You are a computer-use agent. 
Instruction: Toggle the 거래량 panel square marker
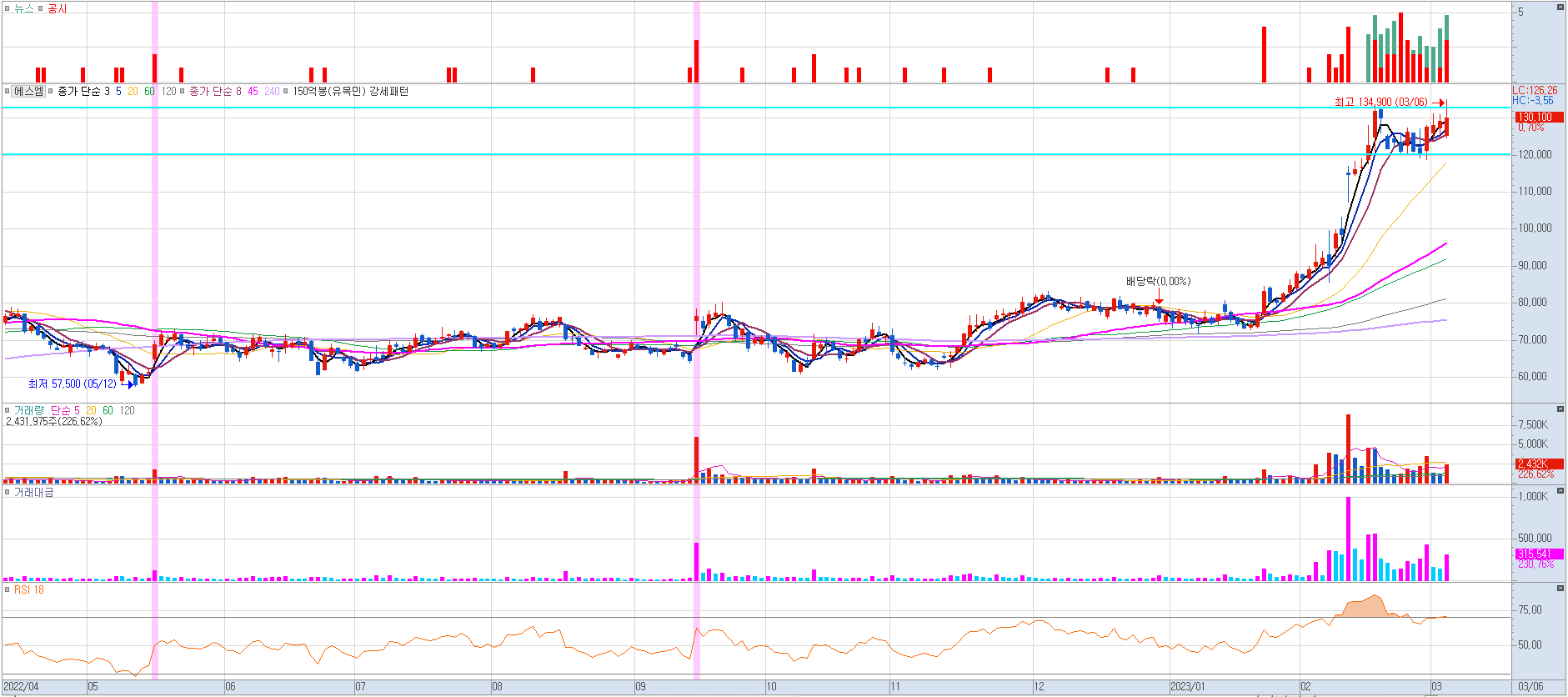click(7, 410)
